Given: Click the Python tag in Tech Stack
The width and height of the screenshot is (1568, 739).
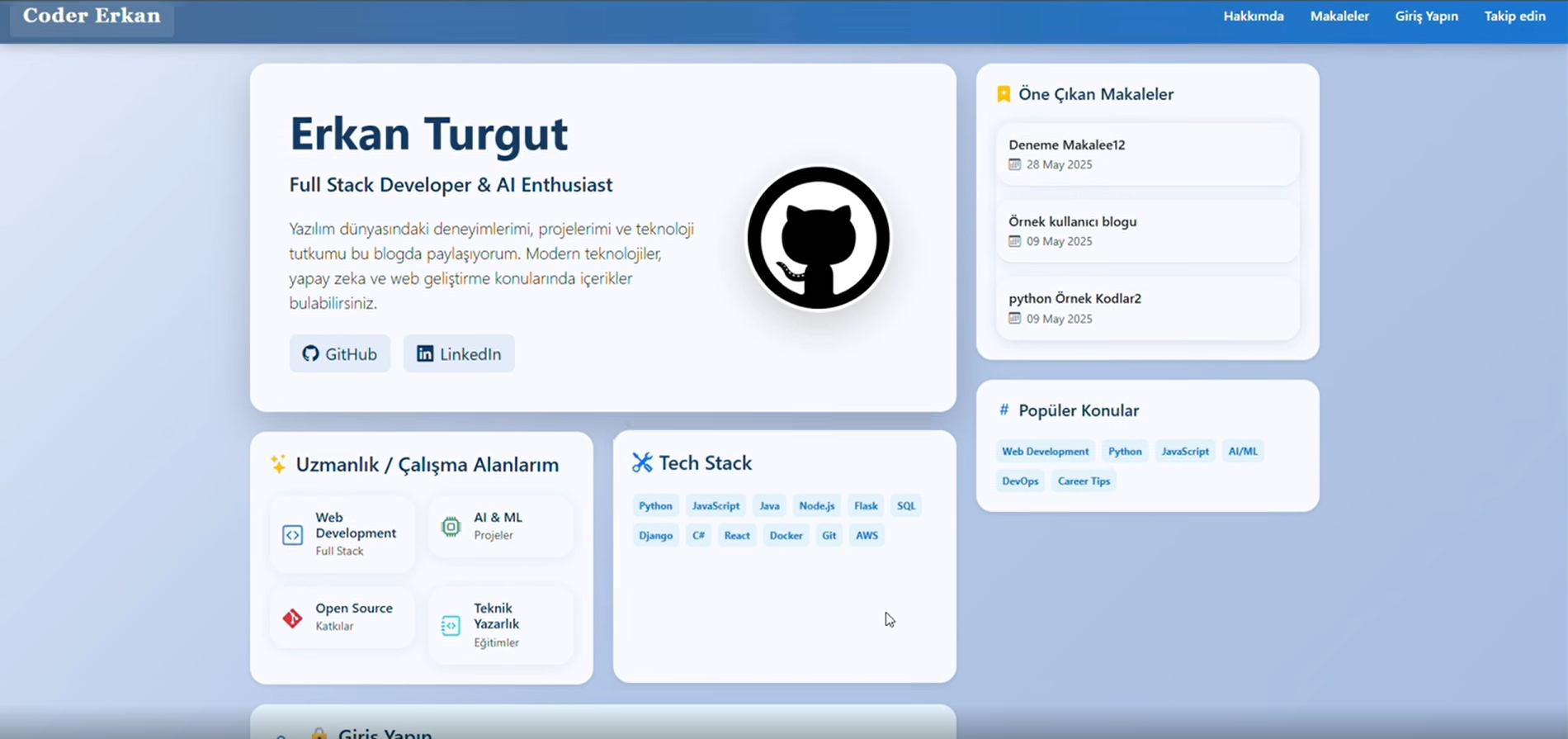Looking at the screenshot, I should pos(655,505).
